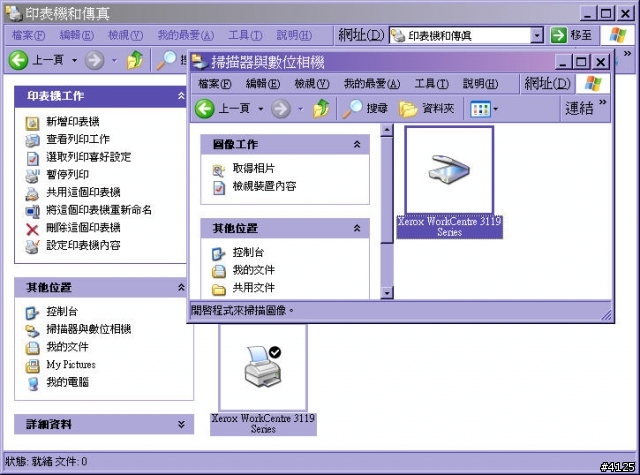Collapse 其他位置 panel in scanner window
The width and height of the screenshot is (640, 475).
click(357, 228)
